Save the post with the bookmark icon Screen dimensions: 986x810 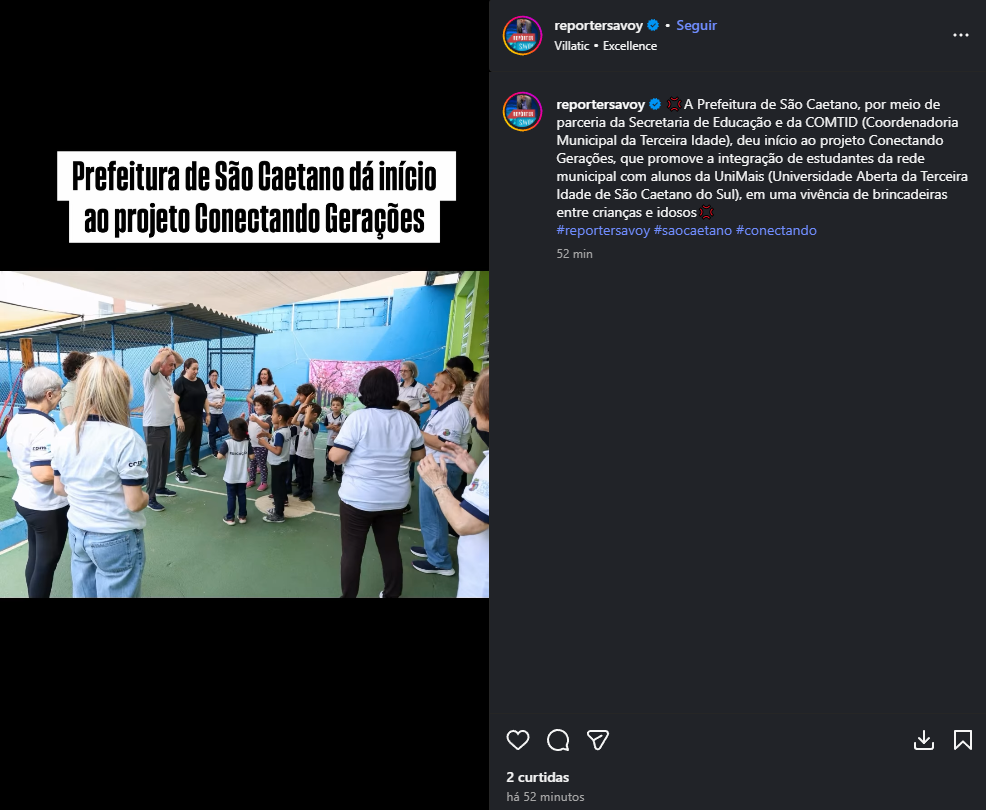pos(962,740)
